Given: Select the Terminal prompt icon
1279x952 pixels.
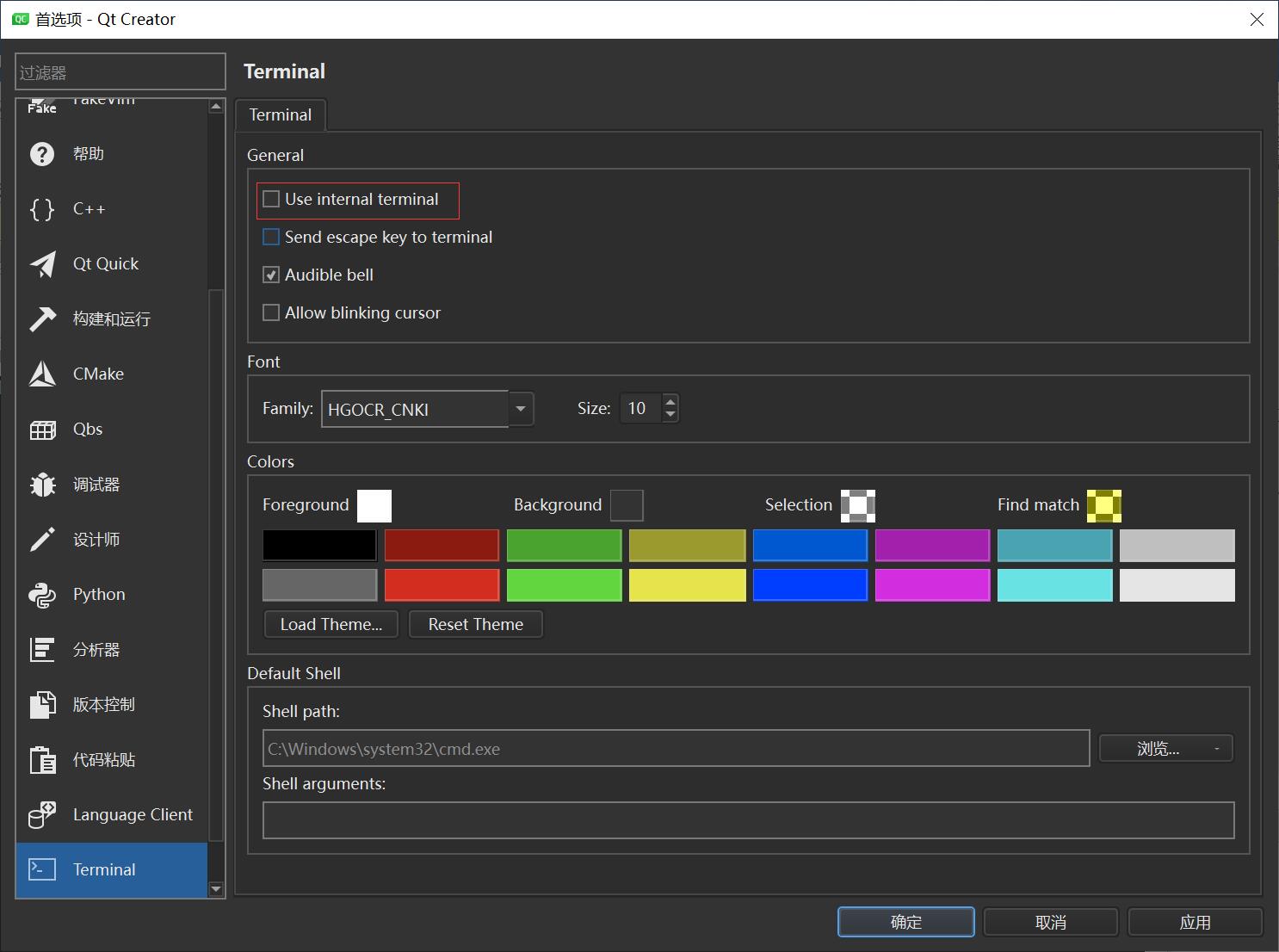Looking at the screenshot, I should pyautogui.click(x=42, y=869).
